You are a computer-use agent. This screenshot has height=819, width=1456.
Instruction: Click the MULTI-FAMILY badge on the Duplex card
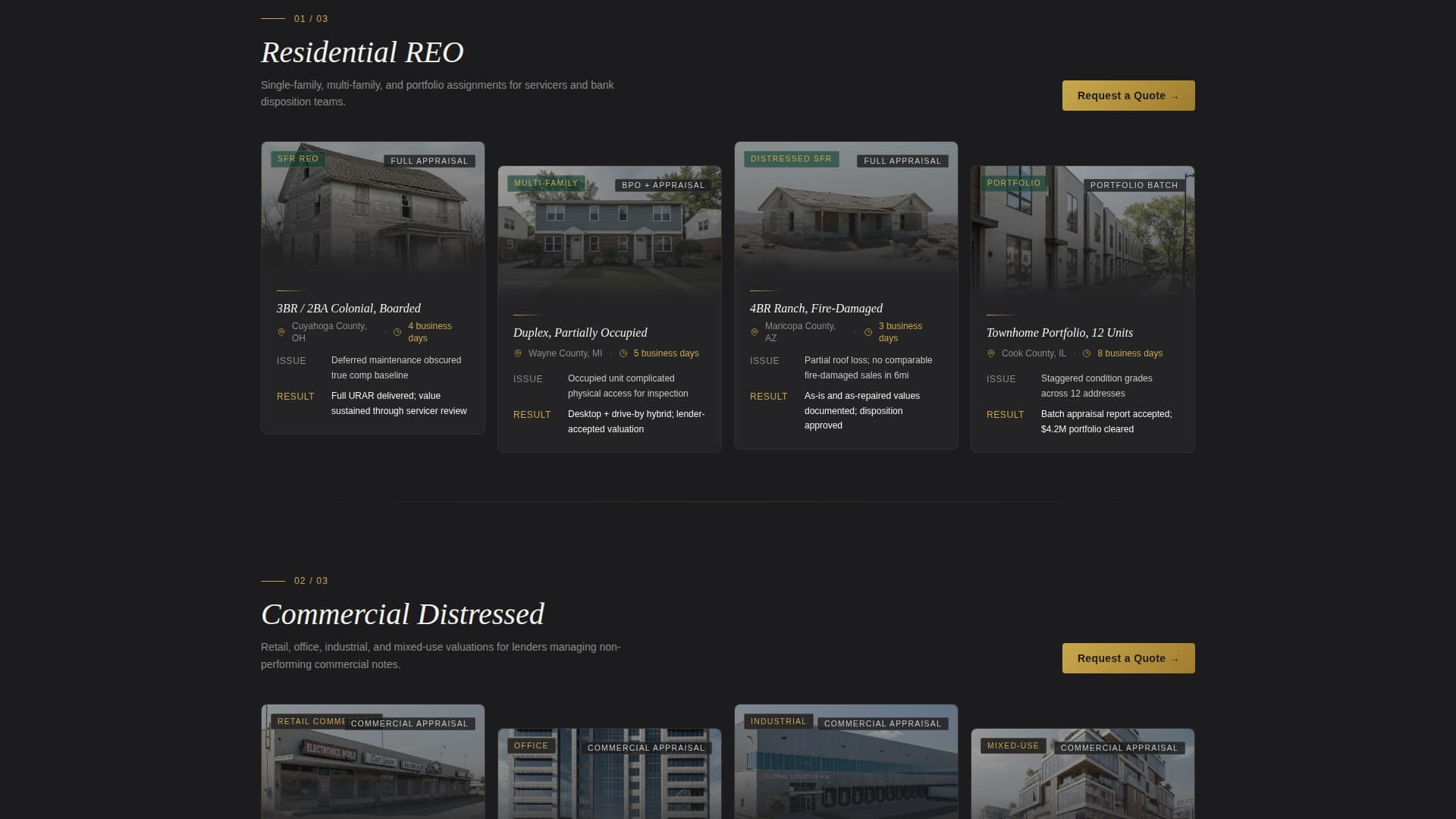[545, 183]
